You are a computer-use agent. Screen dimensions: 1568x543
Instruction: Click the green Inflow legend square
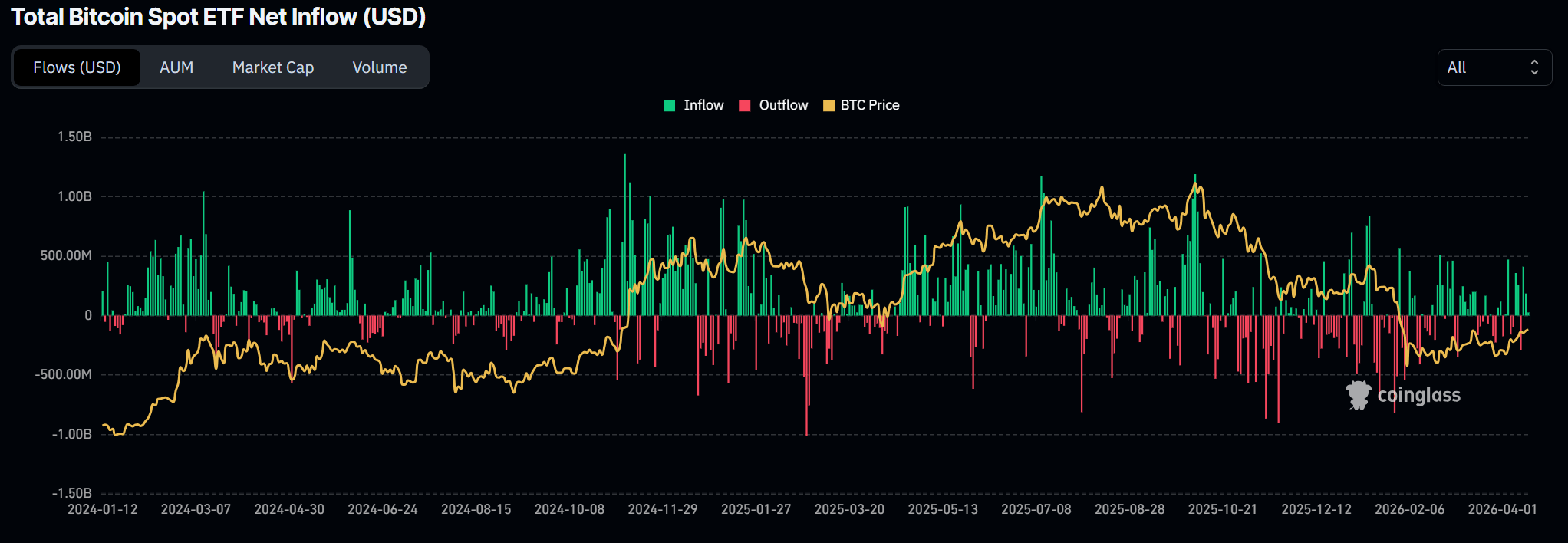pyautogui.click(x=669, y=106)
